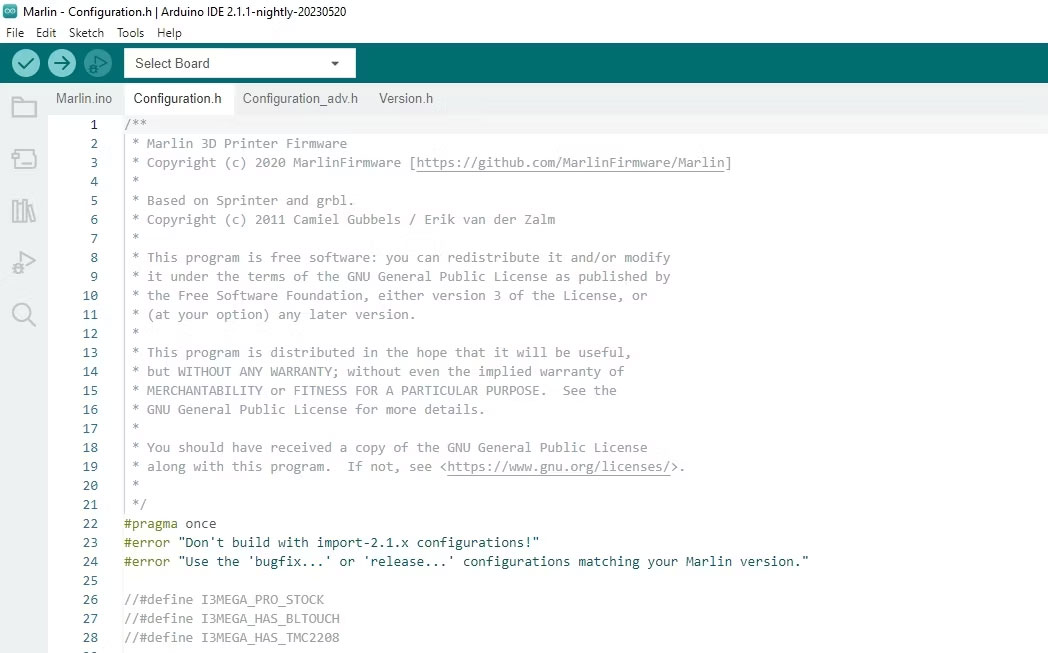This screenshot has width=1048, height=653.
Task: Expand the Select Board dropdown
Action: click(240, 63)
